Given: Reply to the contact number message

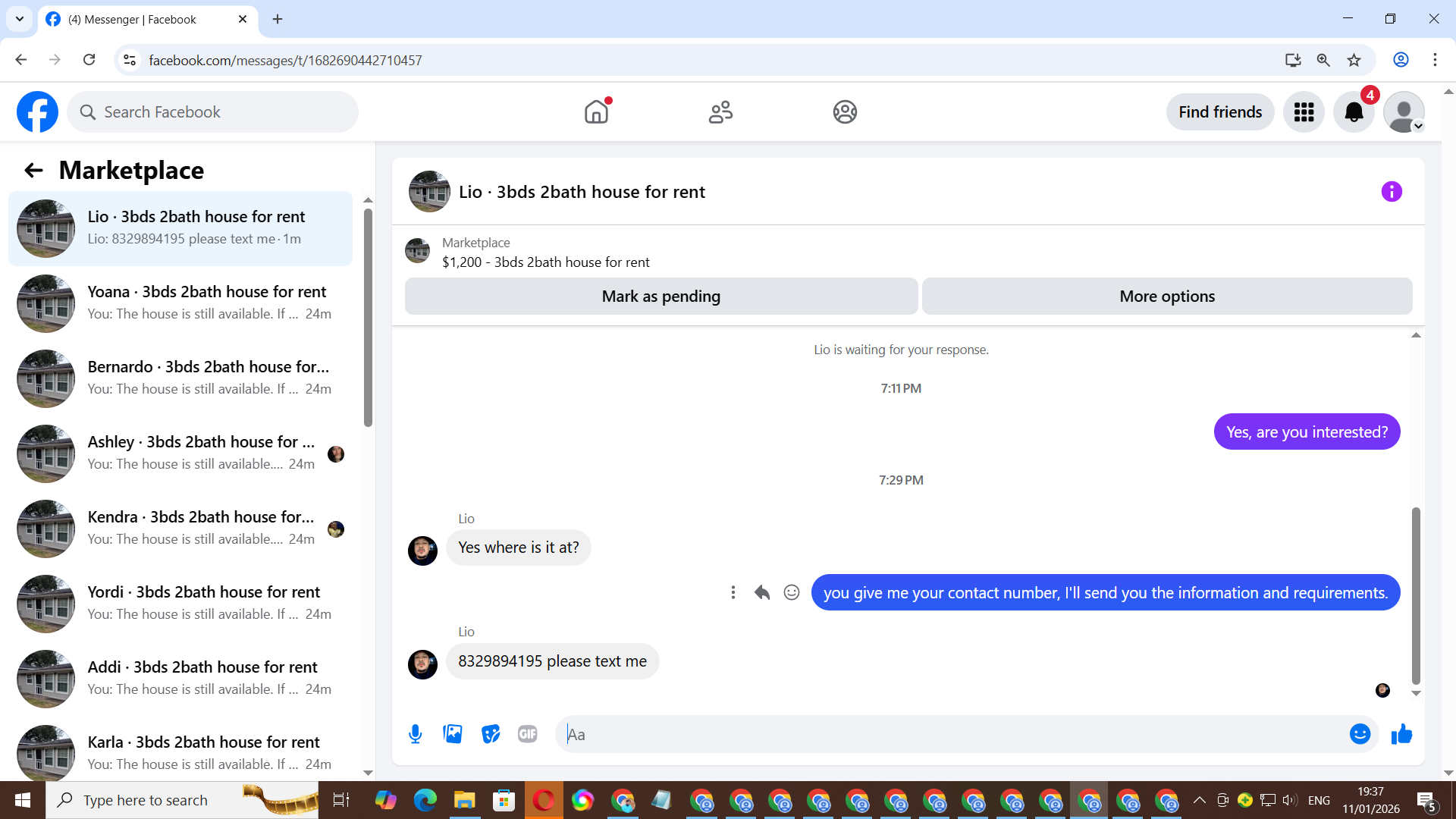Looking at the screenshot, I should click(x=762, y=593).
